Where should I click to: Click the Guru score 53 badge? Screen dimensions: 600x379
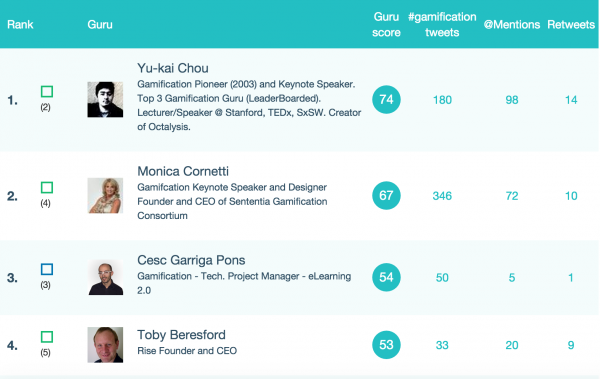coord(386,345)
